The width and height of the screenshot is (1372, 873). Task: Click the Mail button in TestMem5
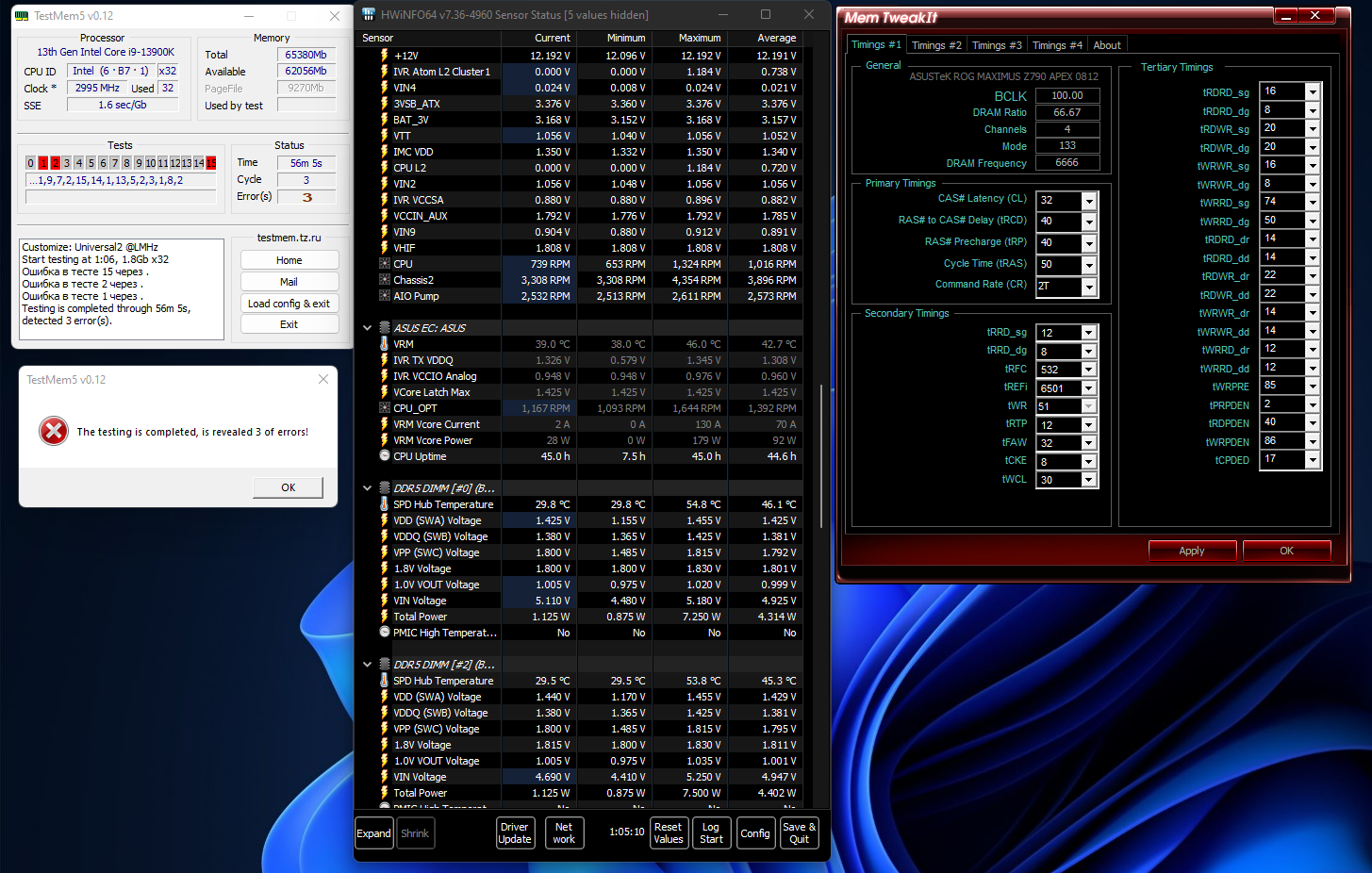289,282
